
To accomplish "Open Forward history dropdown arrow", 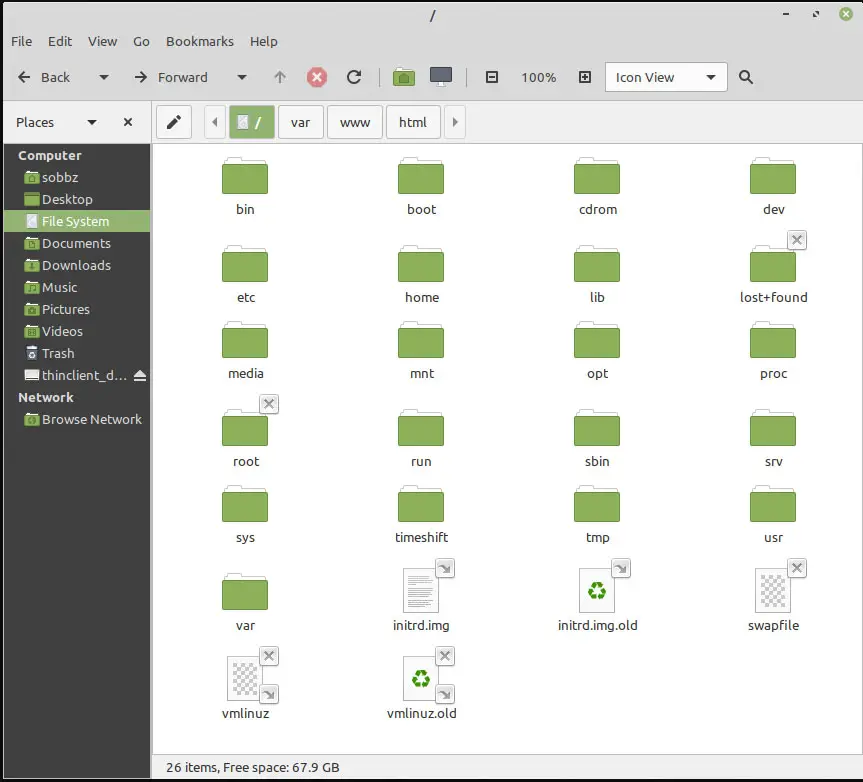I will pos(242,77).
